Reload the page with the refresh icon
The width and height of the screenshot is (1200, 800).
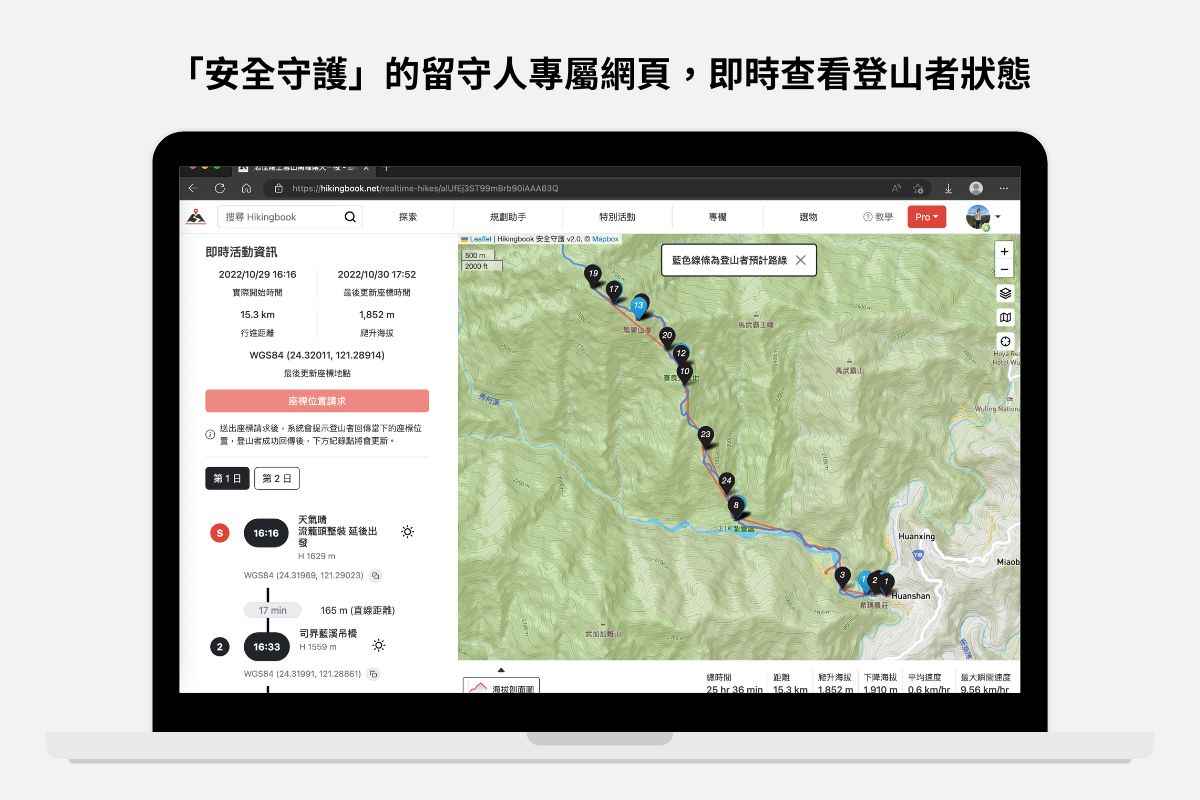[x=218, y=188]
